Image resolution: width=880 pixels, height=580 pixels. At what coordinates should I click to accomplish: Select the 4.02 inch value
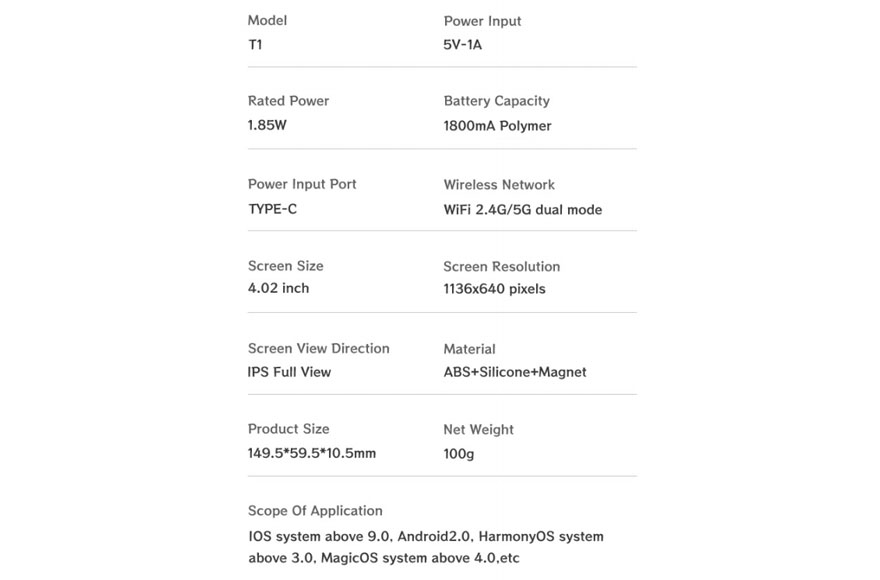[278, 288]
